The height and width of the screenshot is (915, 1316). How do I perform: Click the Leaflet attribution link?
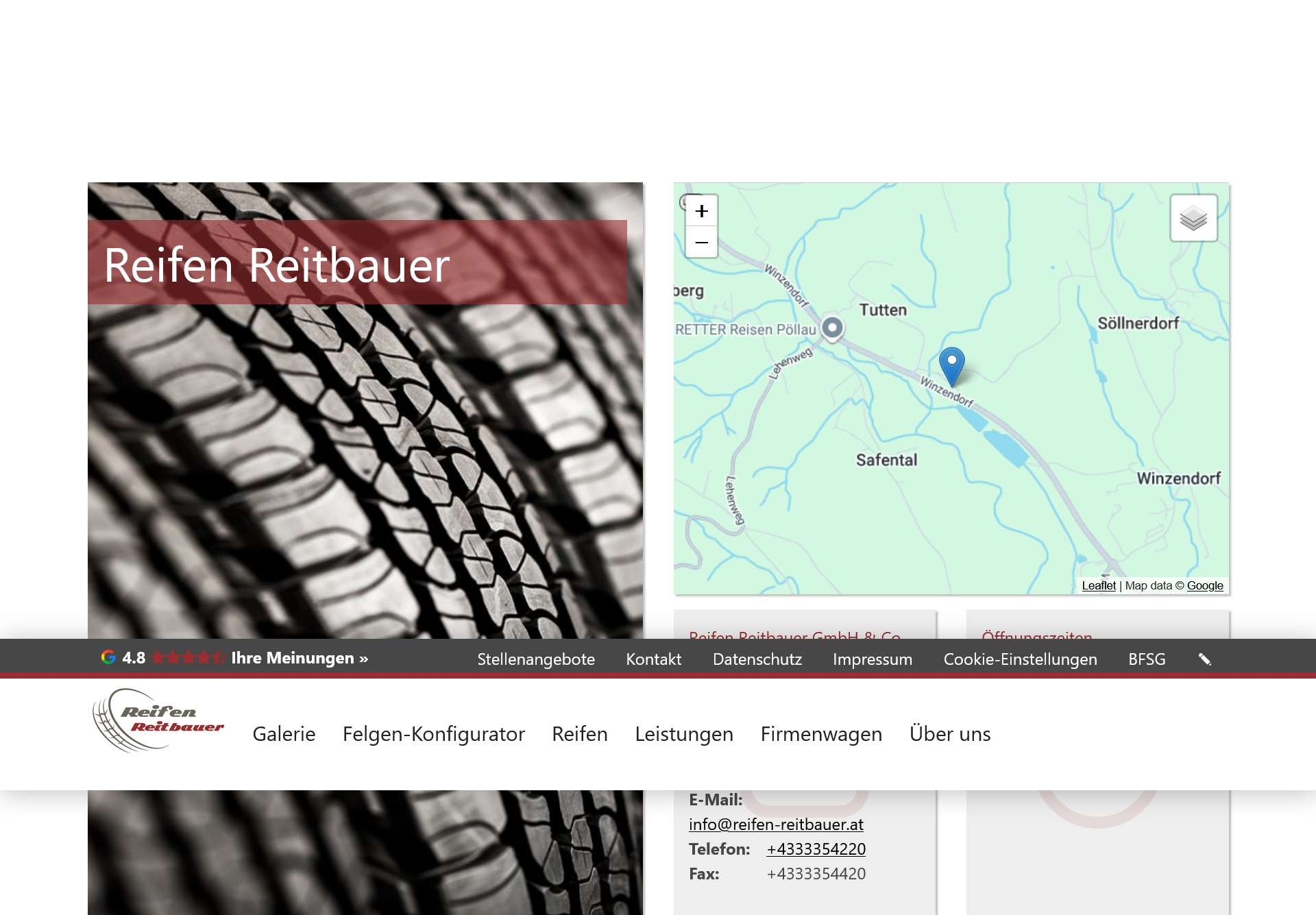[x=1098, y=585]
